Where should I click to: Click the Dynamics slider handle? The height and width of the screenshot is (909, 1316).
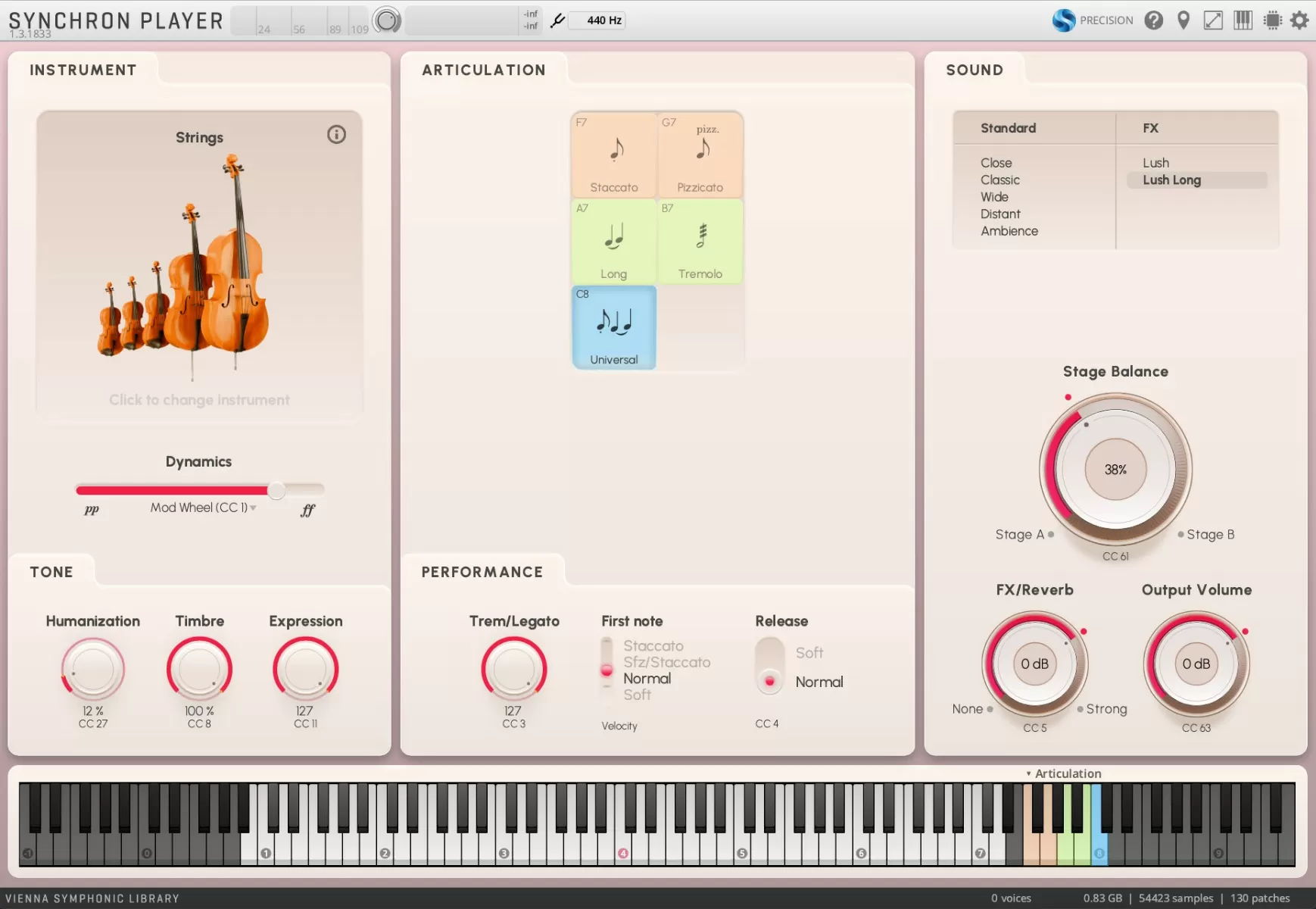(x=277, y=490)
